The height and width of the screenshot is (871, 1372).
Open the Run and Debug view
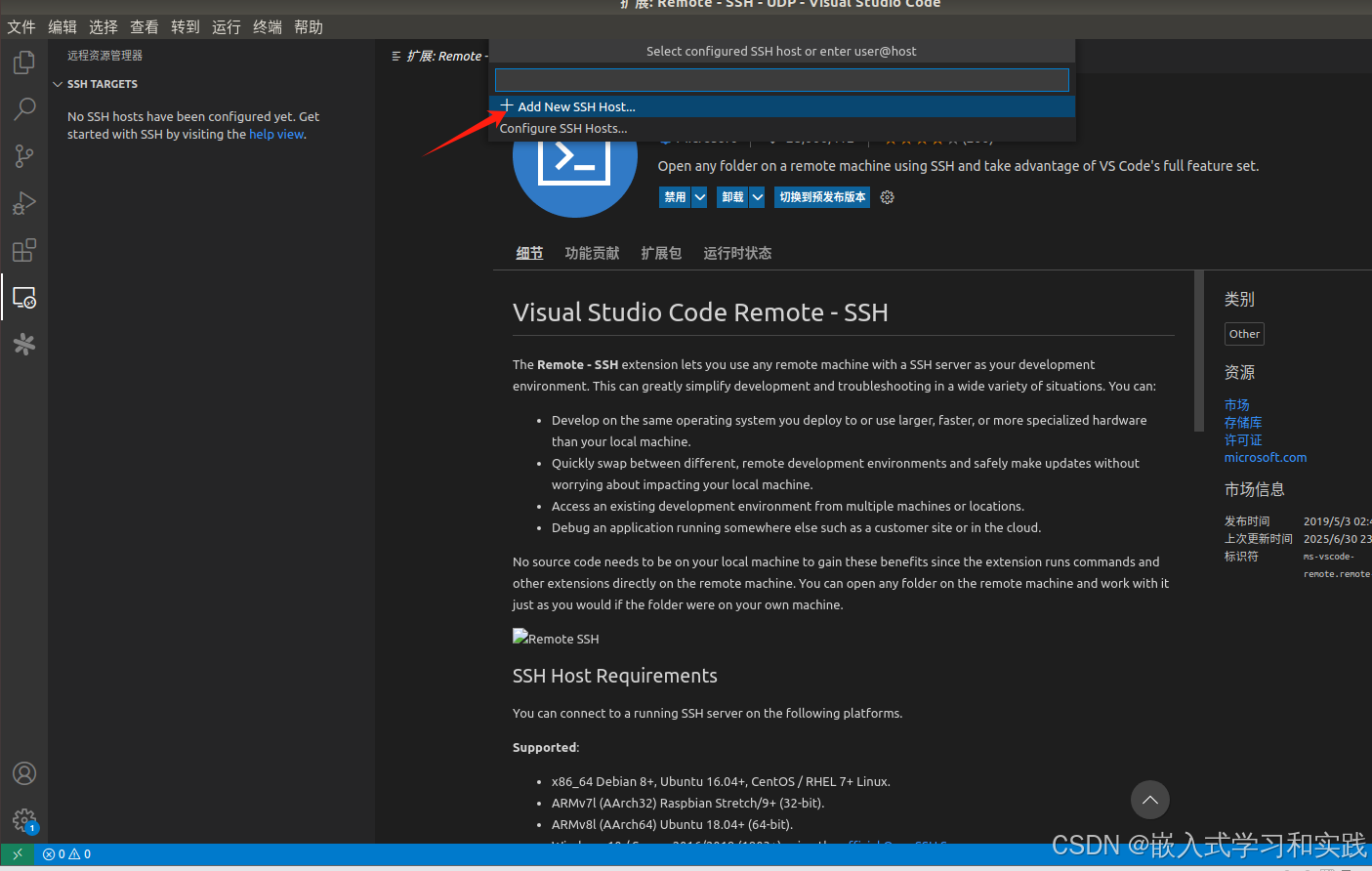tap(23, 202)
